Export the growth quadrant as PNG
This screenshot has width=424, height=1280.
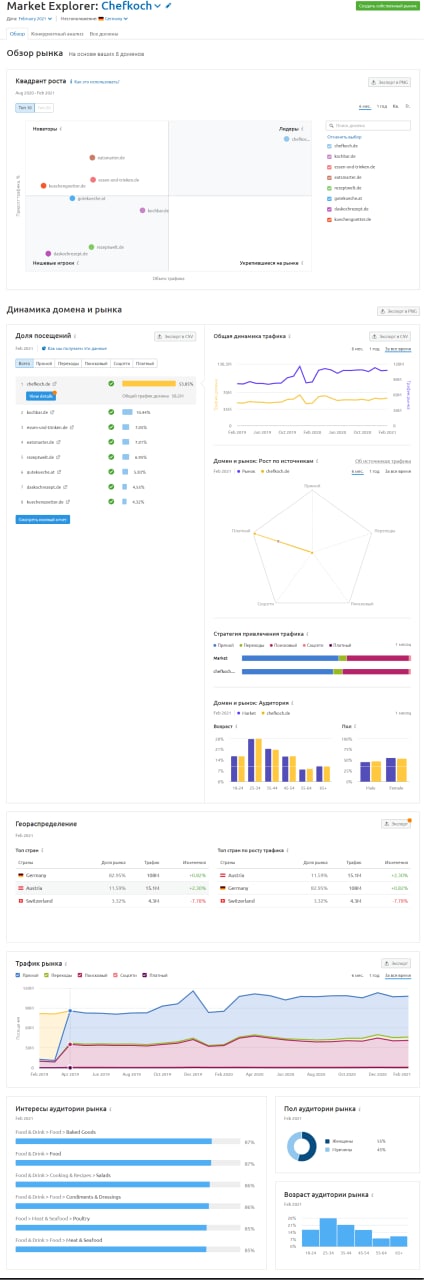(389, 82)
